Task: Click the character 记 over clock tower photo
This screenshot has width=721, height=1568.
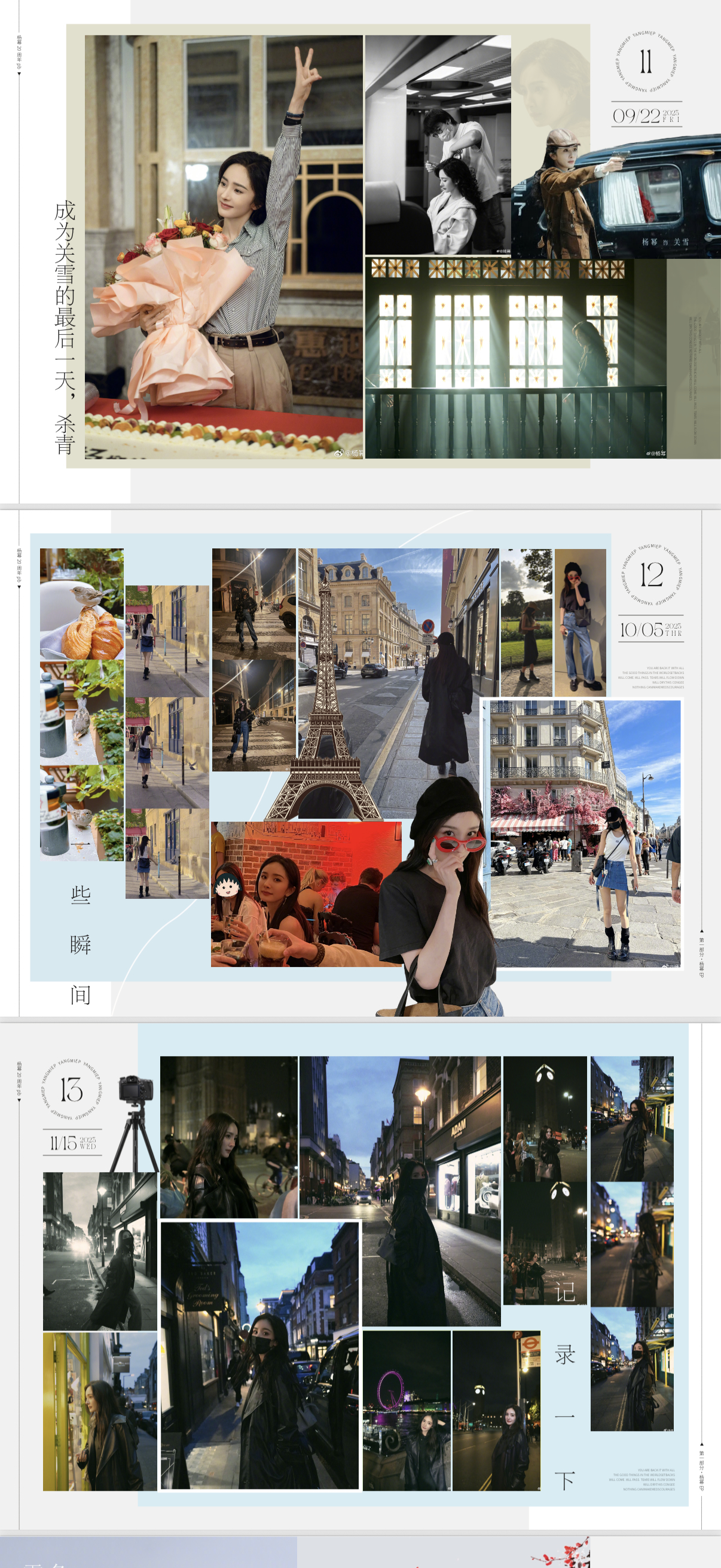Action: point(564,1292)
